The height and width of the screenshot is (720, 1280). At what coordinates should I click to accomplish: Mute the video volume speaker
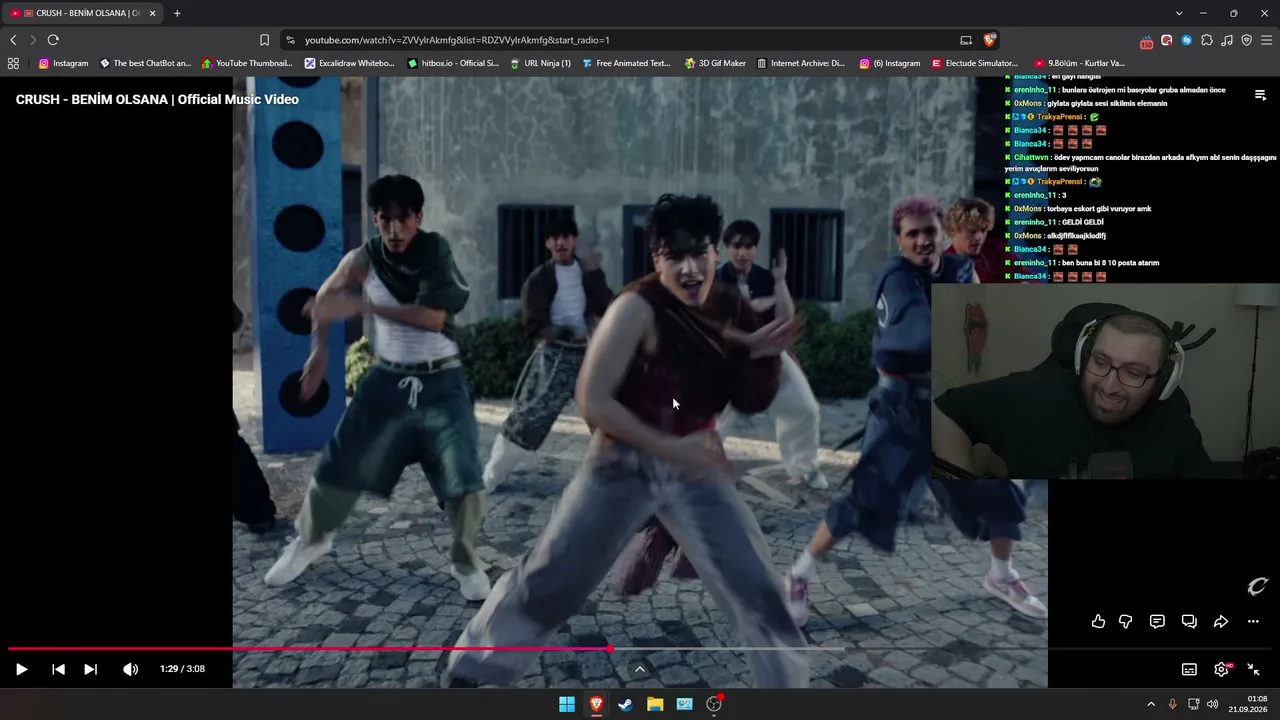(x=130, y=669)
